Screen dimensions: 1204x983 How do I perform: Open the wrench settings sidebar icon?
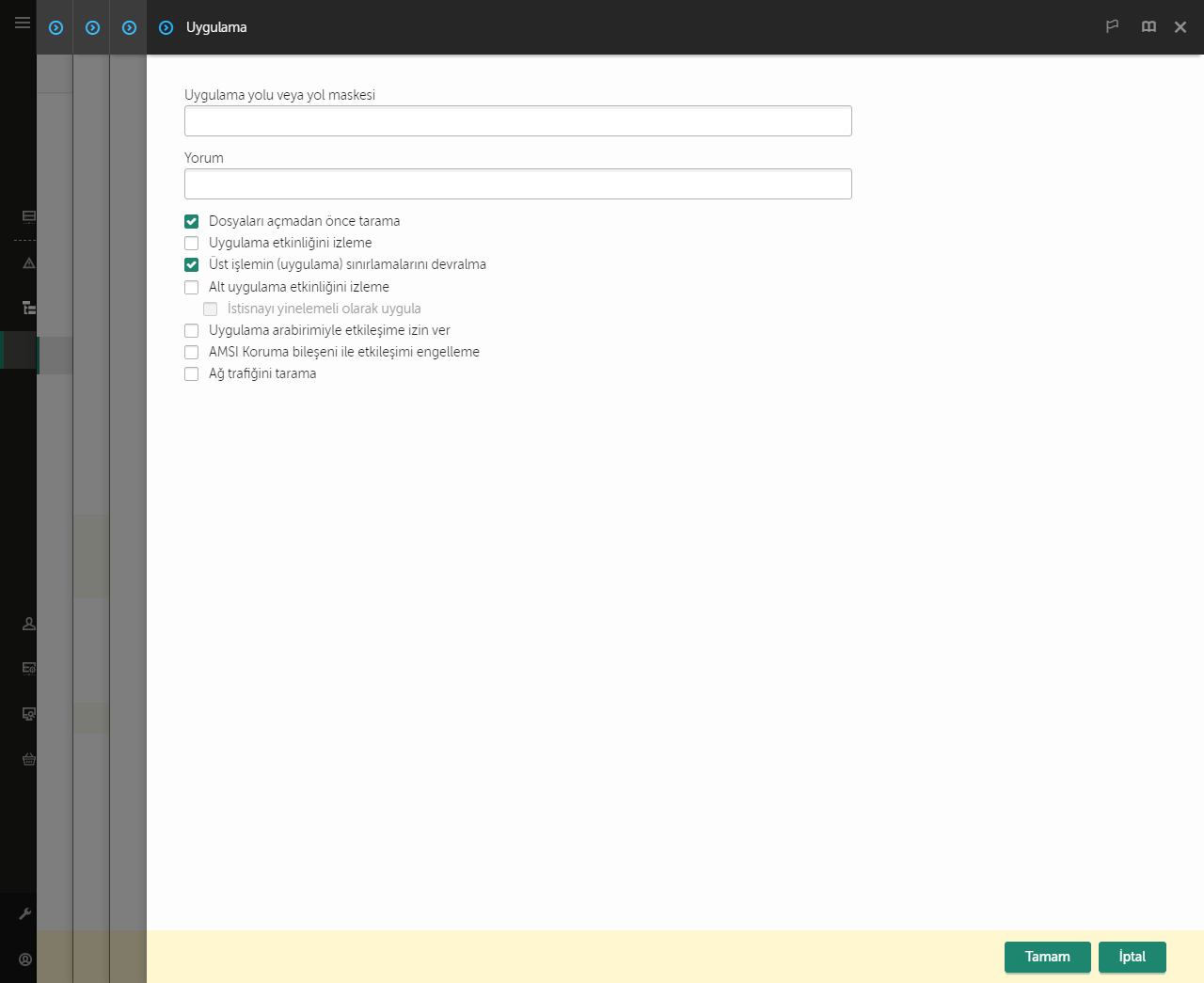pyautogui.click(x=25, y=913)
